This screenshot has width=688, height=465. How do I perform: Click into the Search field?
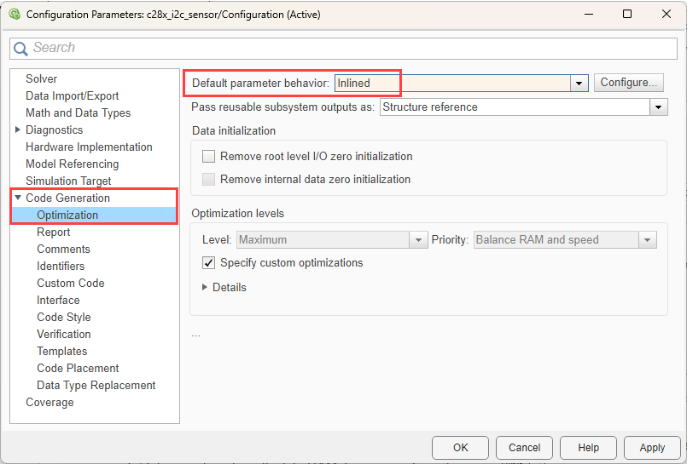(x=340, y=48)
